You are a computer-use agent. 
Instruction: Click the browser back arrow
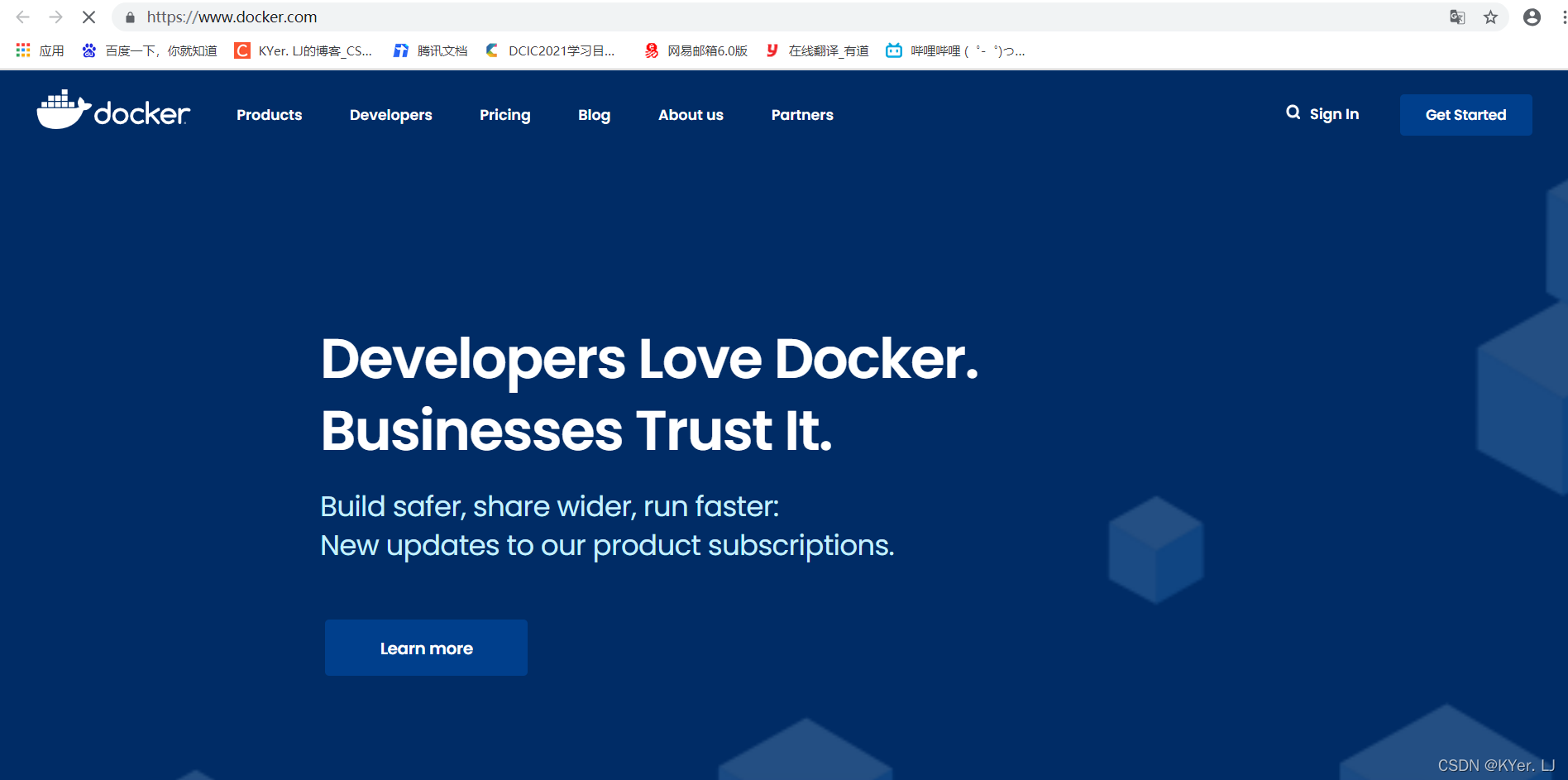[22, 17]
